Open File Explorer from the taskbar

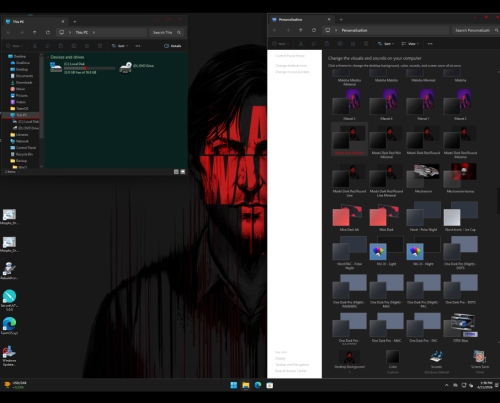pyautogui.click(x=246, y=385)
